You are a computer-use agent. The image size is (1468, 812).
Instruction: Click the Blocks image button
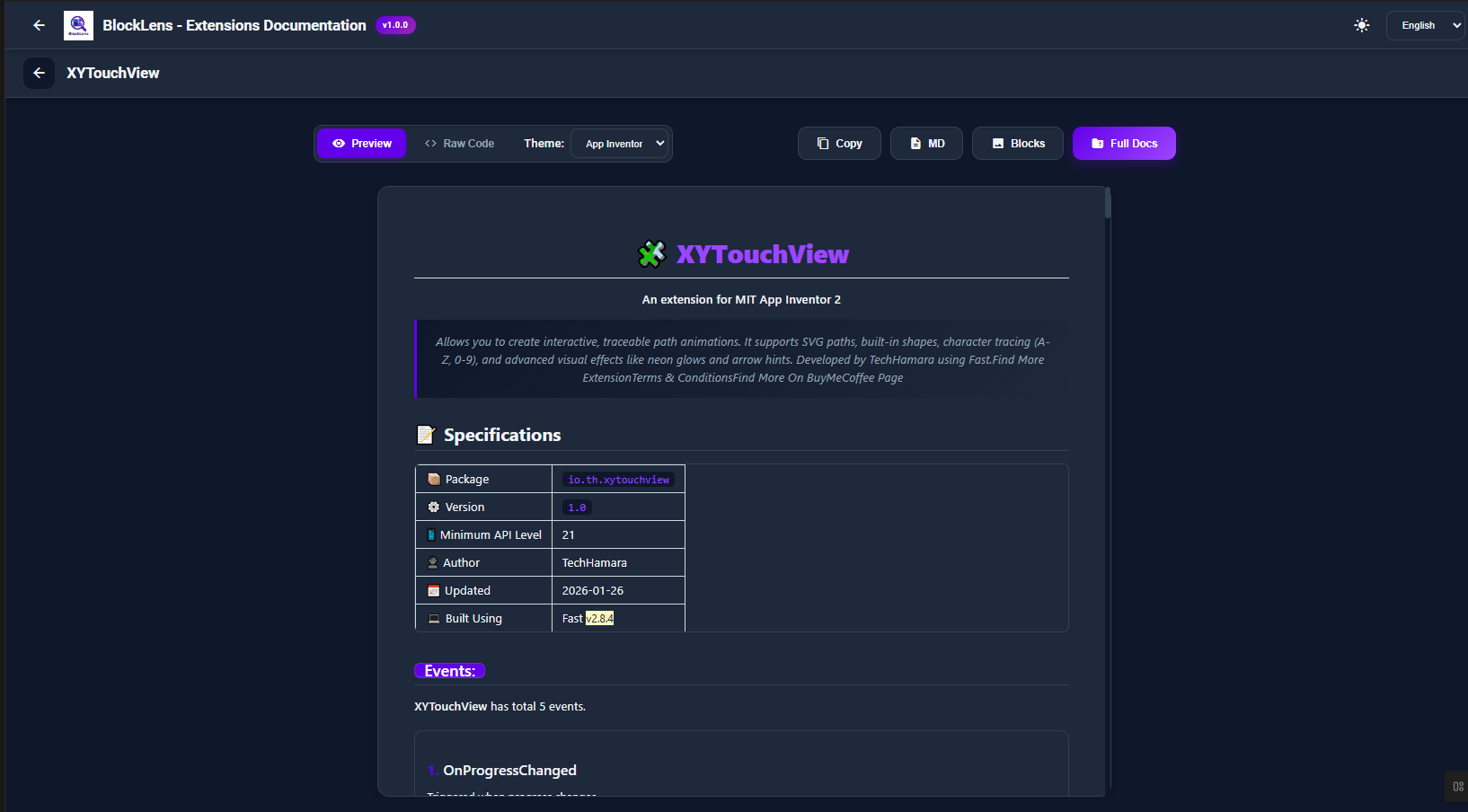(x=1018, y=144)
